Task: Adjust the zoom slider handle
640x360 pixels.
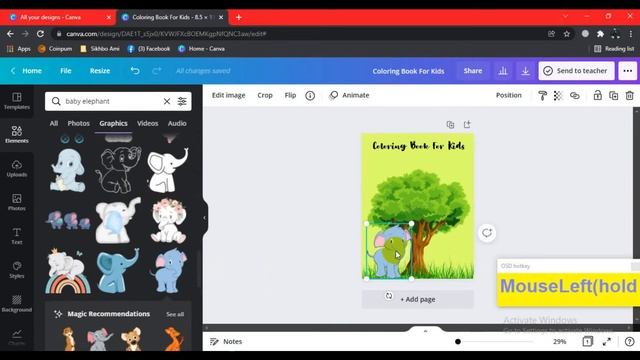Action: pyautogui.click(x=458, y=342)
